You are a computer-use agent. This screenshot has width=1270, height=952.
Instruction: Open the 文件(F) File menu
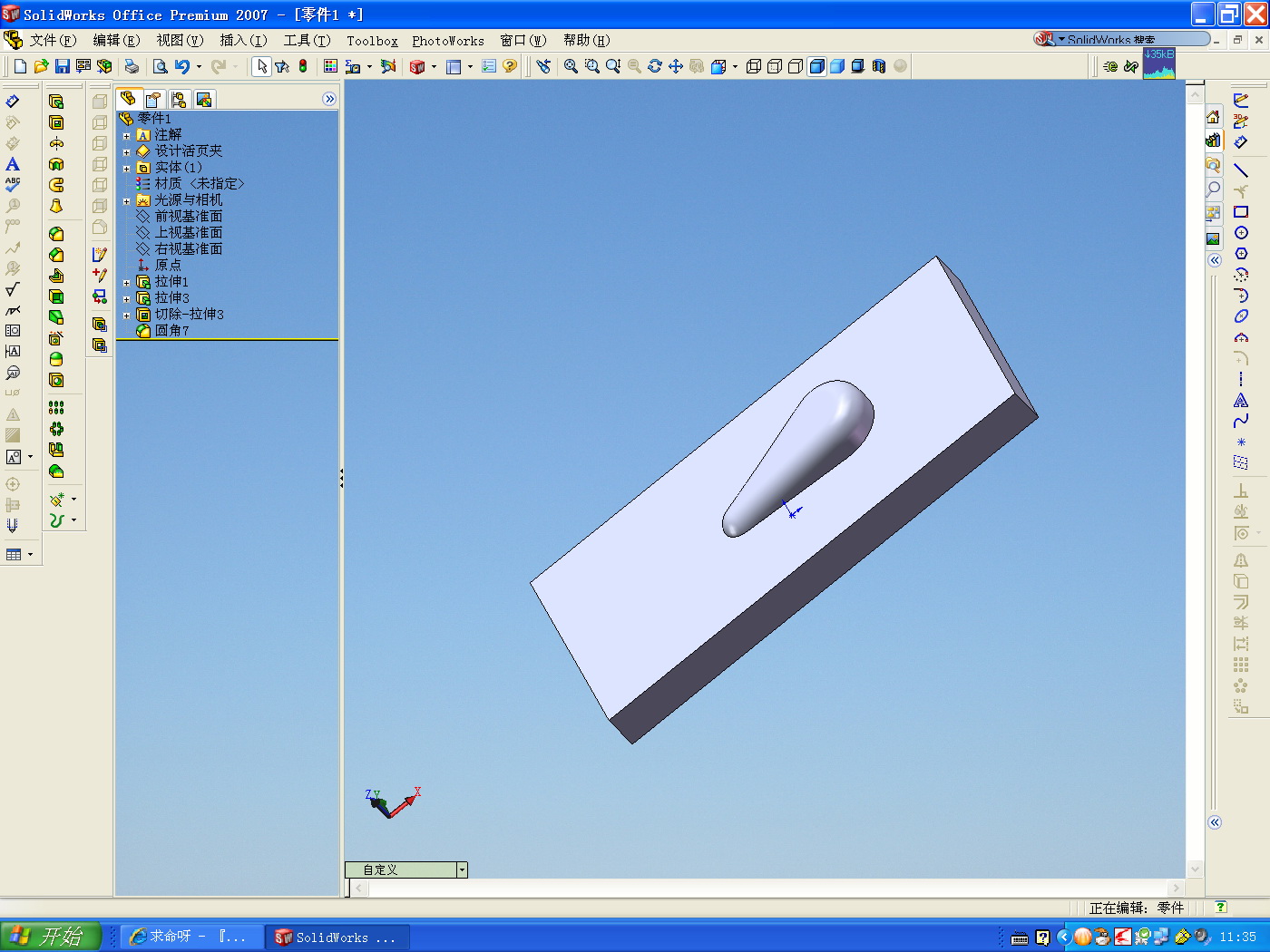click(x=53, y=41)
